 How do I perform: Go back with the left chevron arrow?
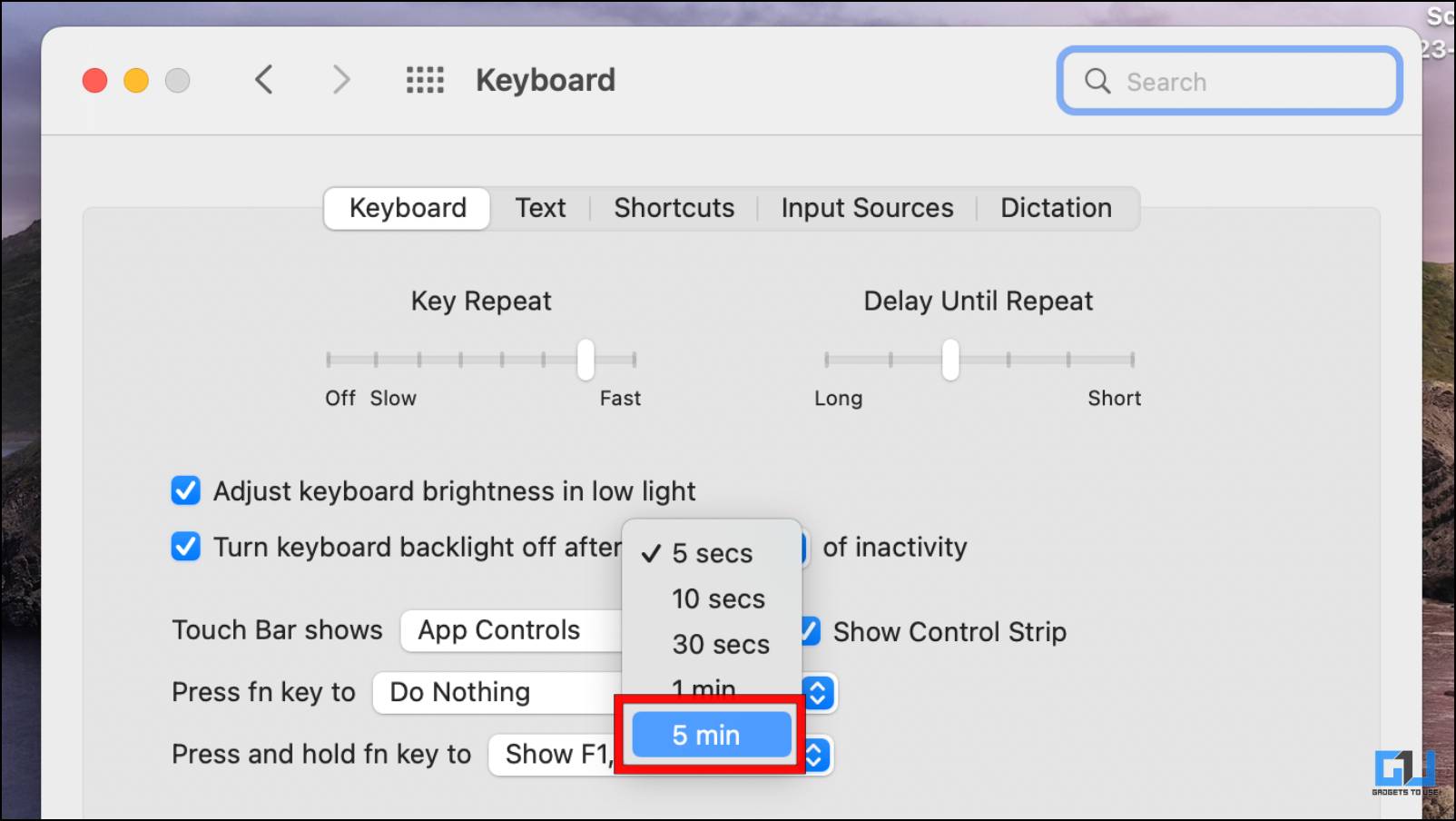coord(263,80)
